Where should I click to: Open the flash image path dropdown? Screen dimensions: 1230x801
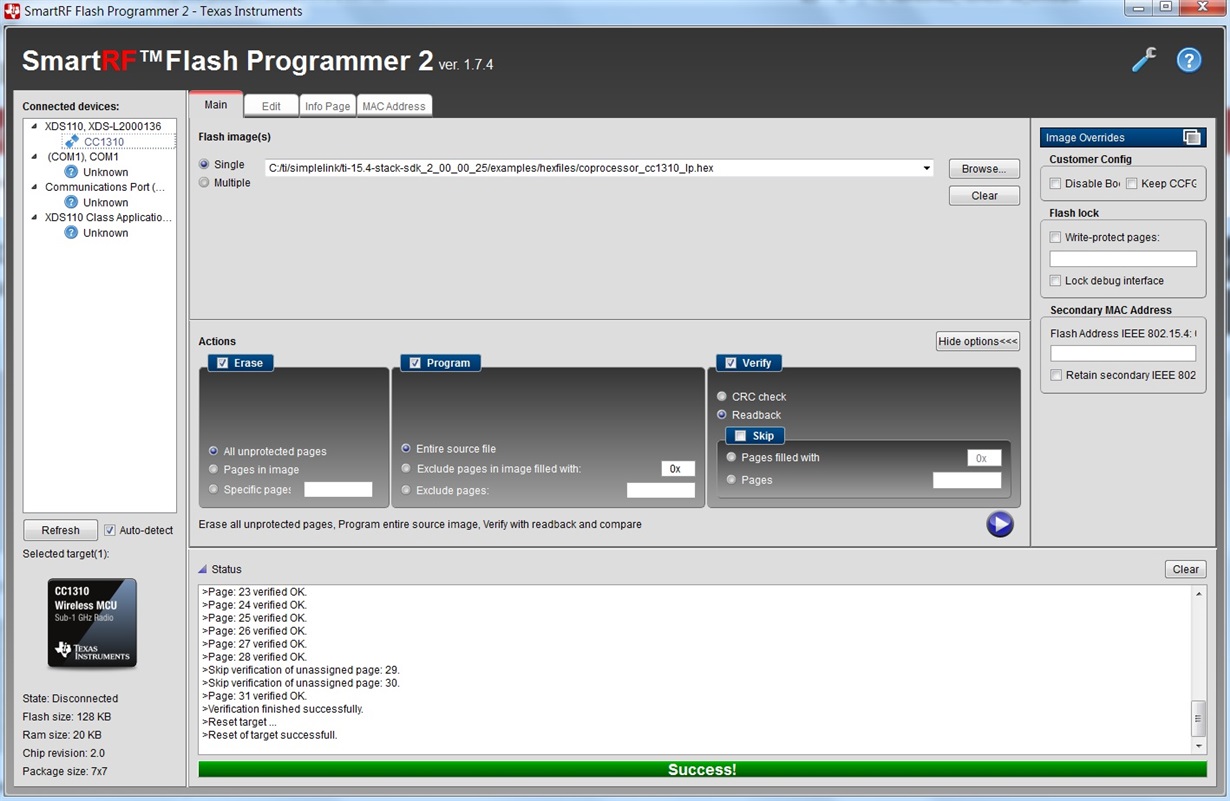click(927, 168)
